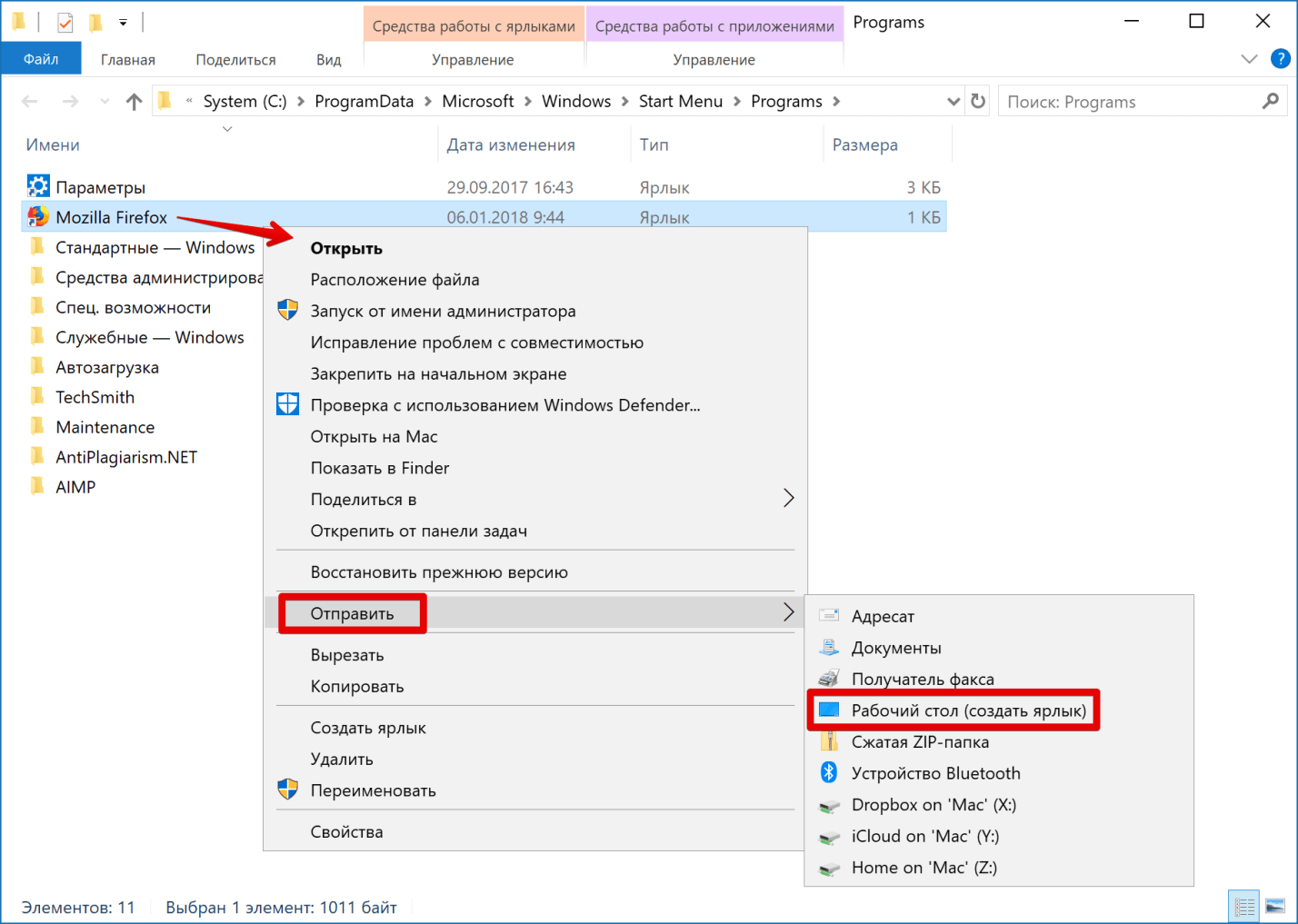Screen dimensions: 1298x924
Task: Click the network drive icon for Home on 'Mac'
Action: [x=829, y=869]
